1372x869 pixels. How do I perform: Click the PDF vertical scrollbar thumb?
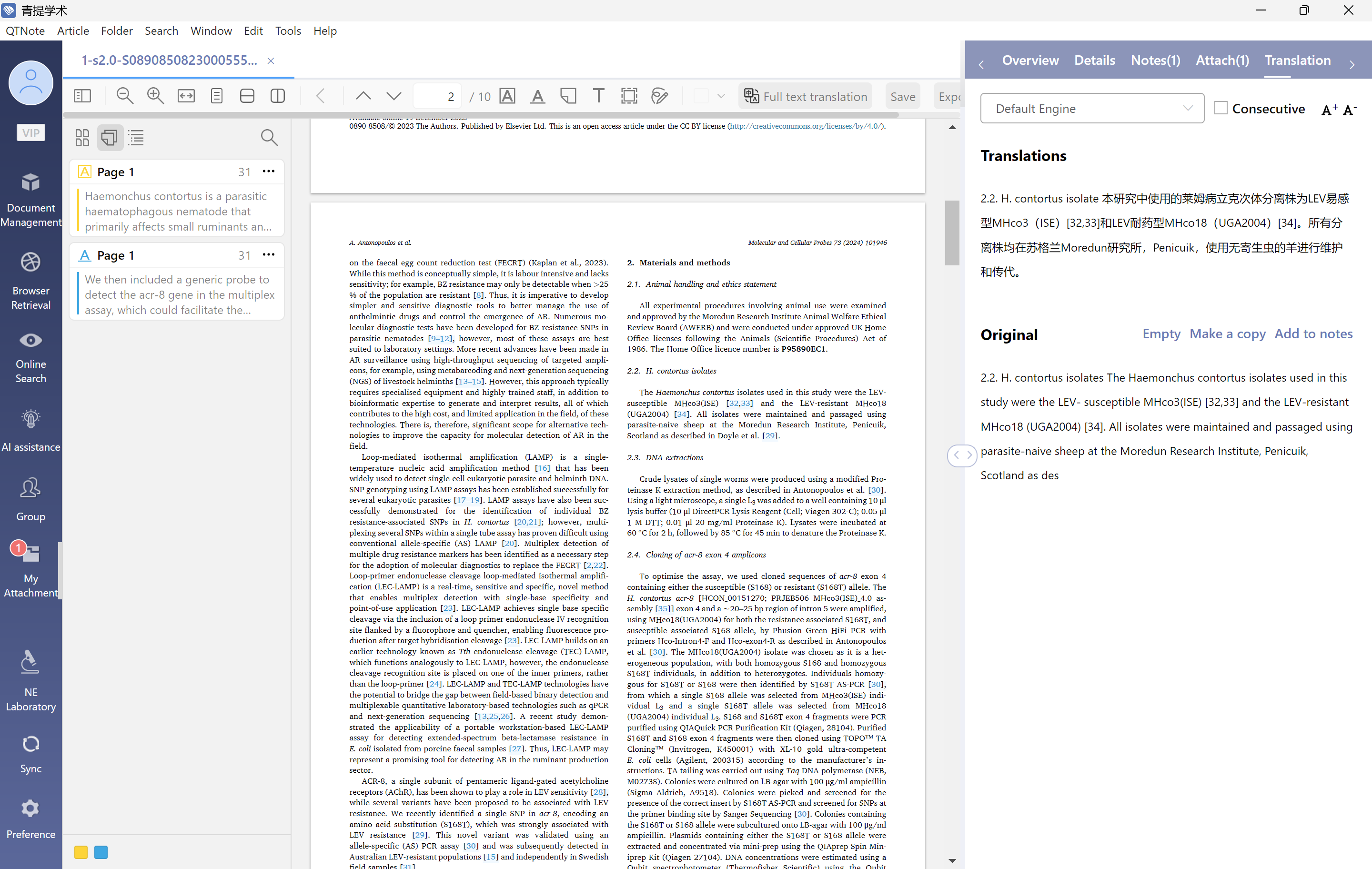click(x=951, y=232)
